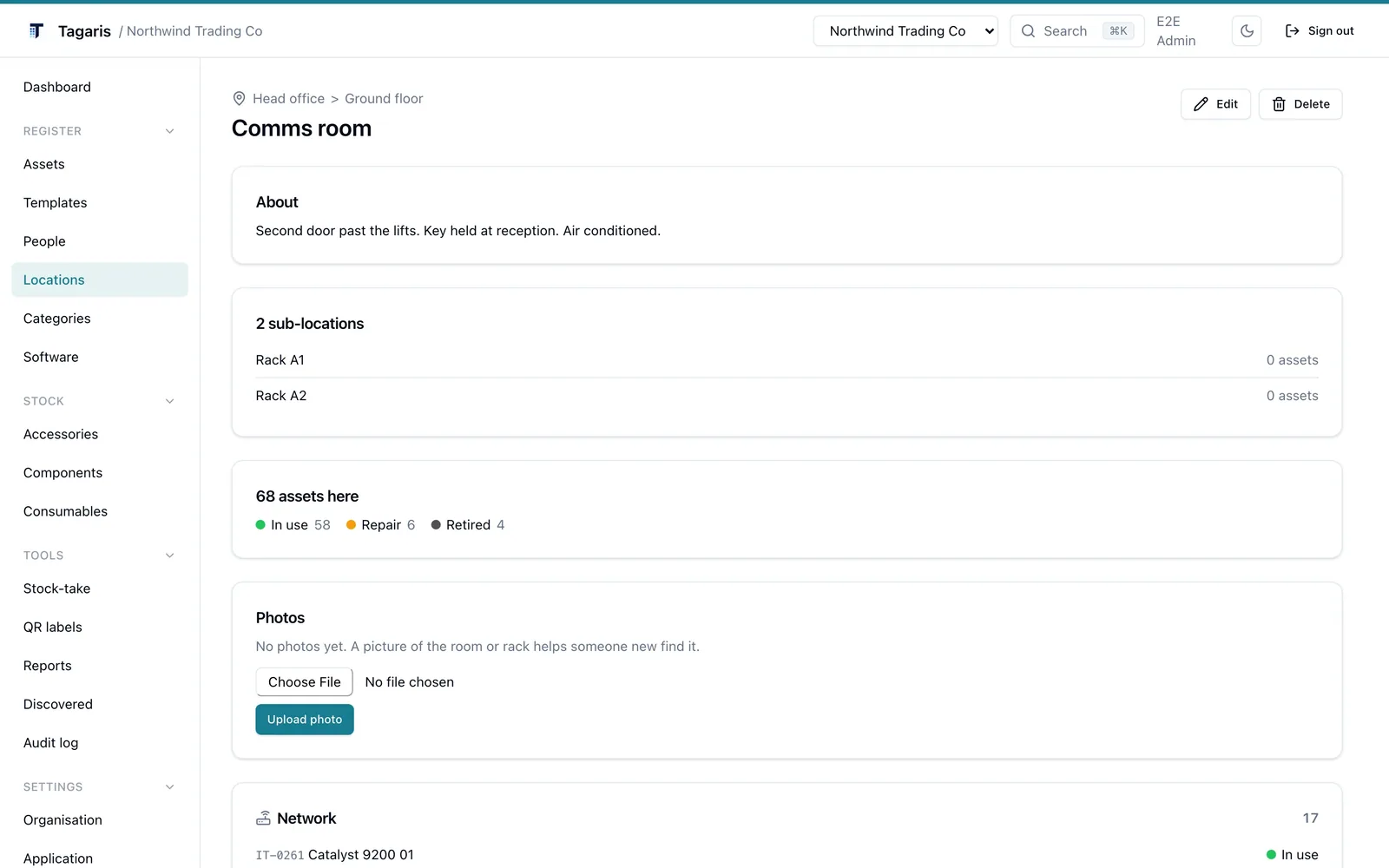Click the Choose File button
This screenshot has width=1389, height=868.
(305, 682)
